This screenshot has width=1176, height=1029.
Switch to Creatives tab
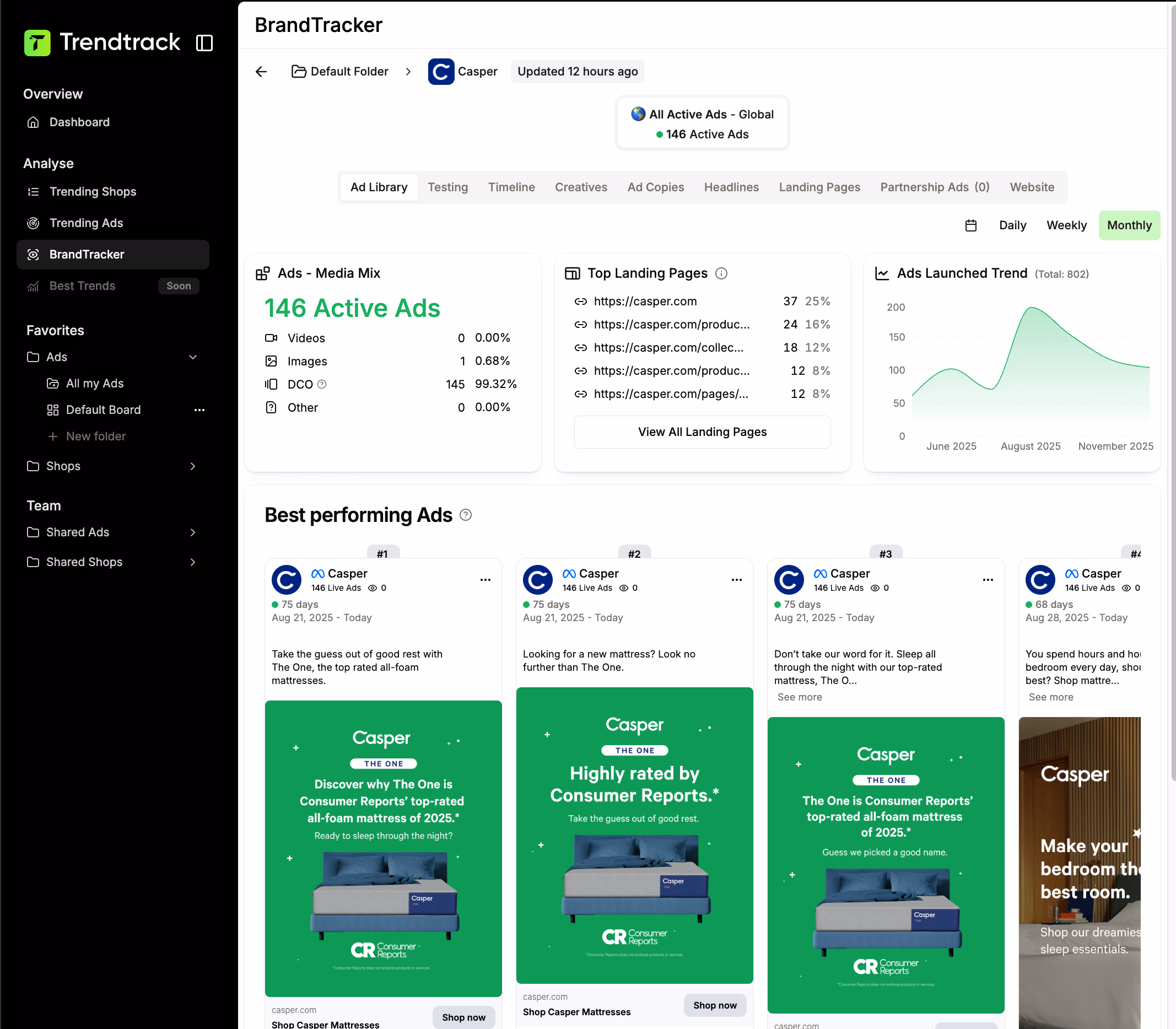(x=581, y=187)
